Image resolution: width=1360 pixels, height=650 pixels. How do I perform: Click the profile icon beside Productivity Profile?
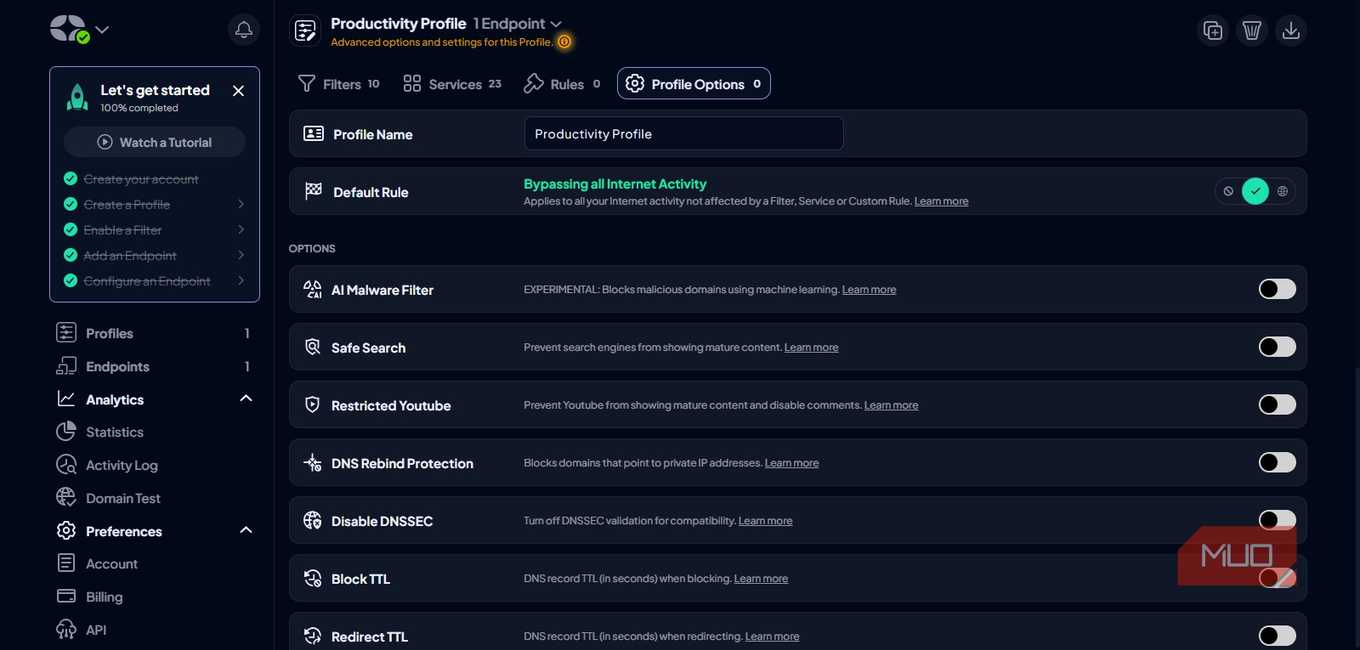pyautogui.click(x=305, y=30)
